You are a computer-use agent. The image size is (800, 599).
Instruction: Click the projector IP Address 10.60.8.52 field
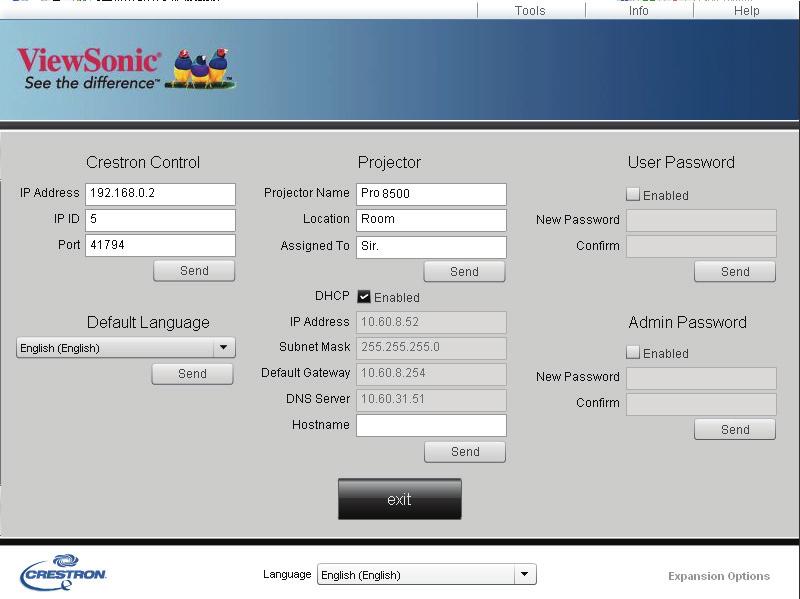click(x=431, y=322)
